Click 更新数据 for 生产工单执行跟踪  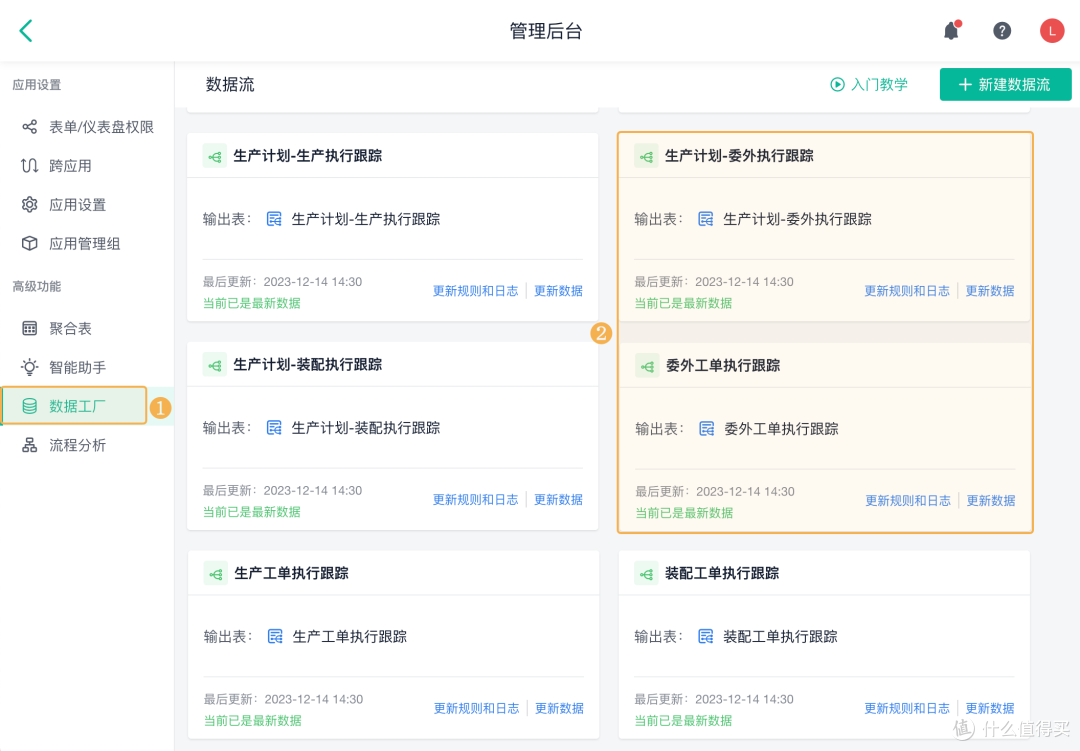559,708
